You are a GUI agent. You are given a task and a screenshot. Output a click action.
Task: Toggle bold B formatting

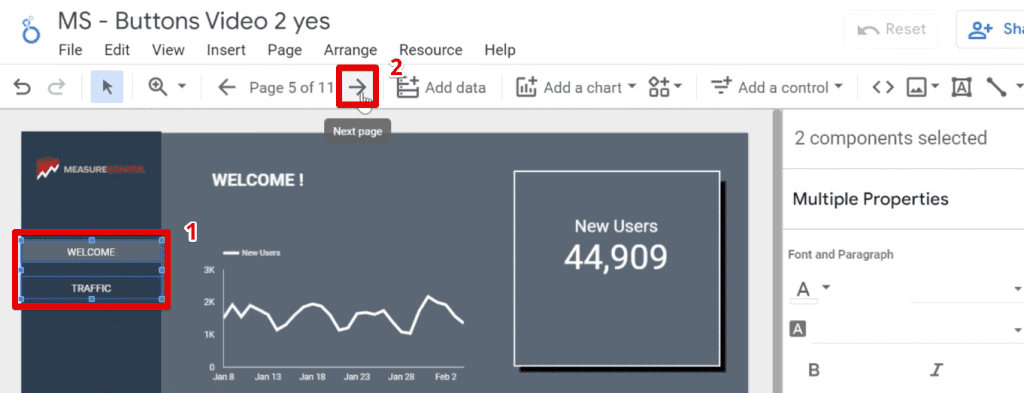point(814,370)
